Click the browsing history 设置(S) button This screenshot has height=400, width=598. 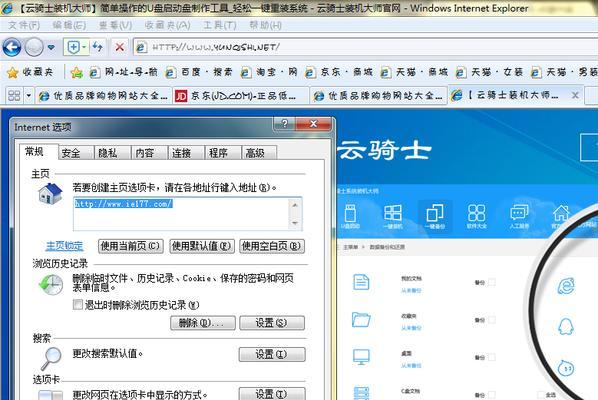[x=272, y=323]
